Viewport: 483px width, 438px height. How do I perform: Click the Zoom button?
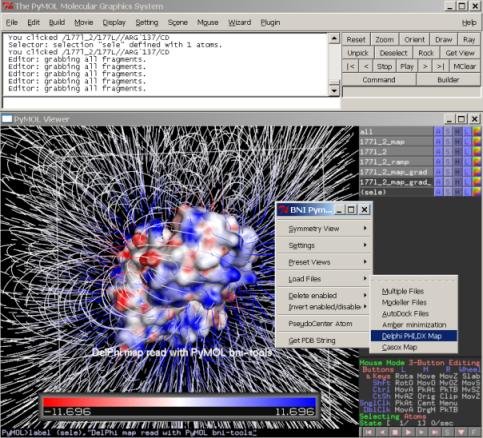click(384, 39)
